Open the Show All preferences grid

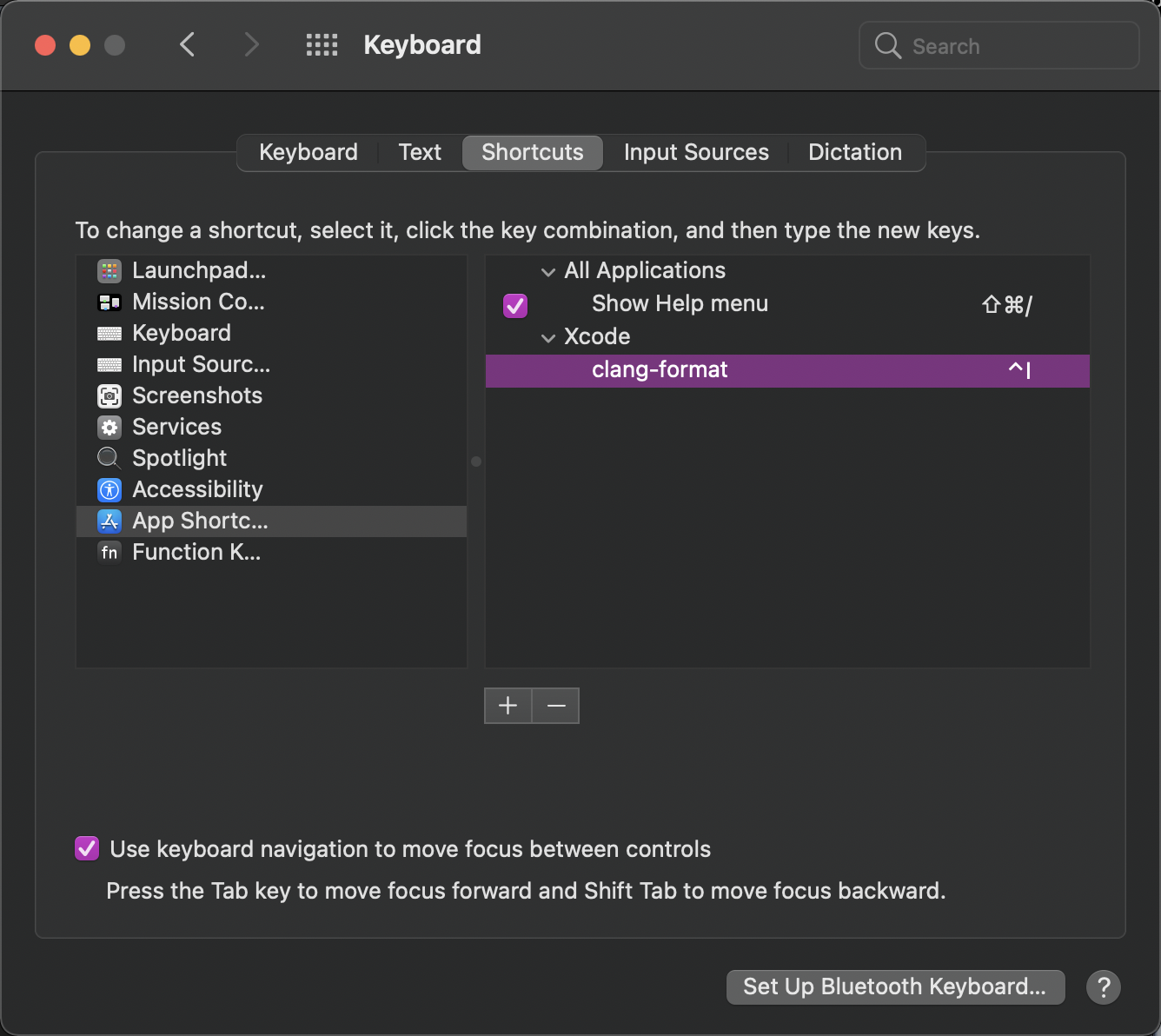(x=322, y=45)
